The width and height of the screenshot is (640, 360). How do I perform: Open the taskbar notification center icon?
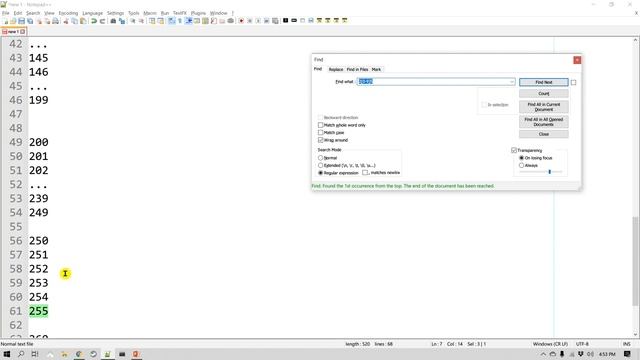coord(627,354)
